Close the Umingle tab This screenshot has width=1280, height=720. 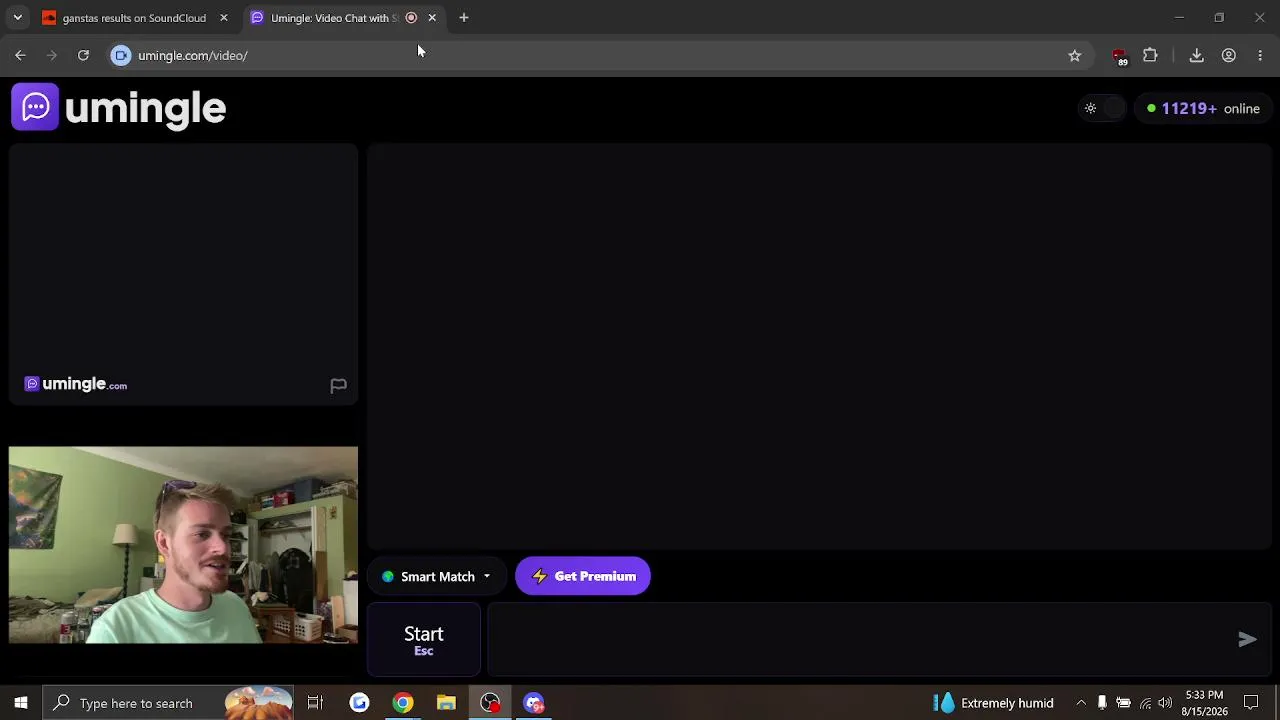[432, 18]
